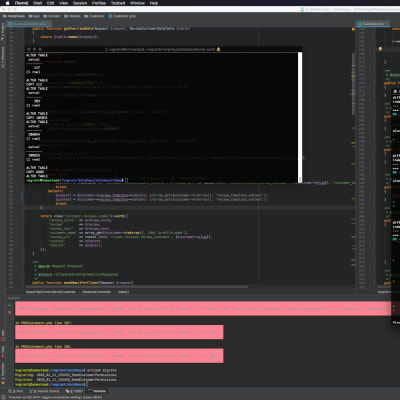The image size is (400, 400).
Task: Click the Models folder breadcrumb
Action: [72, 16]
